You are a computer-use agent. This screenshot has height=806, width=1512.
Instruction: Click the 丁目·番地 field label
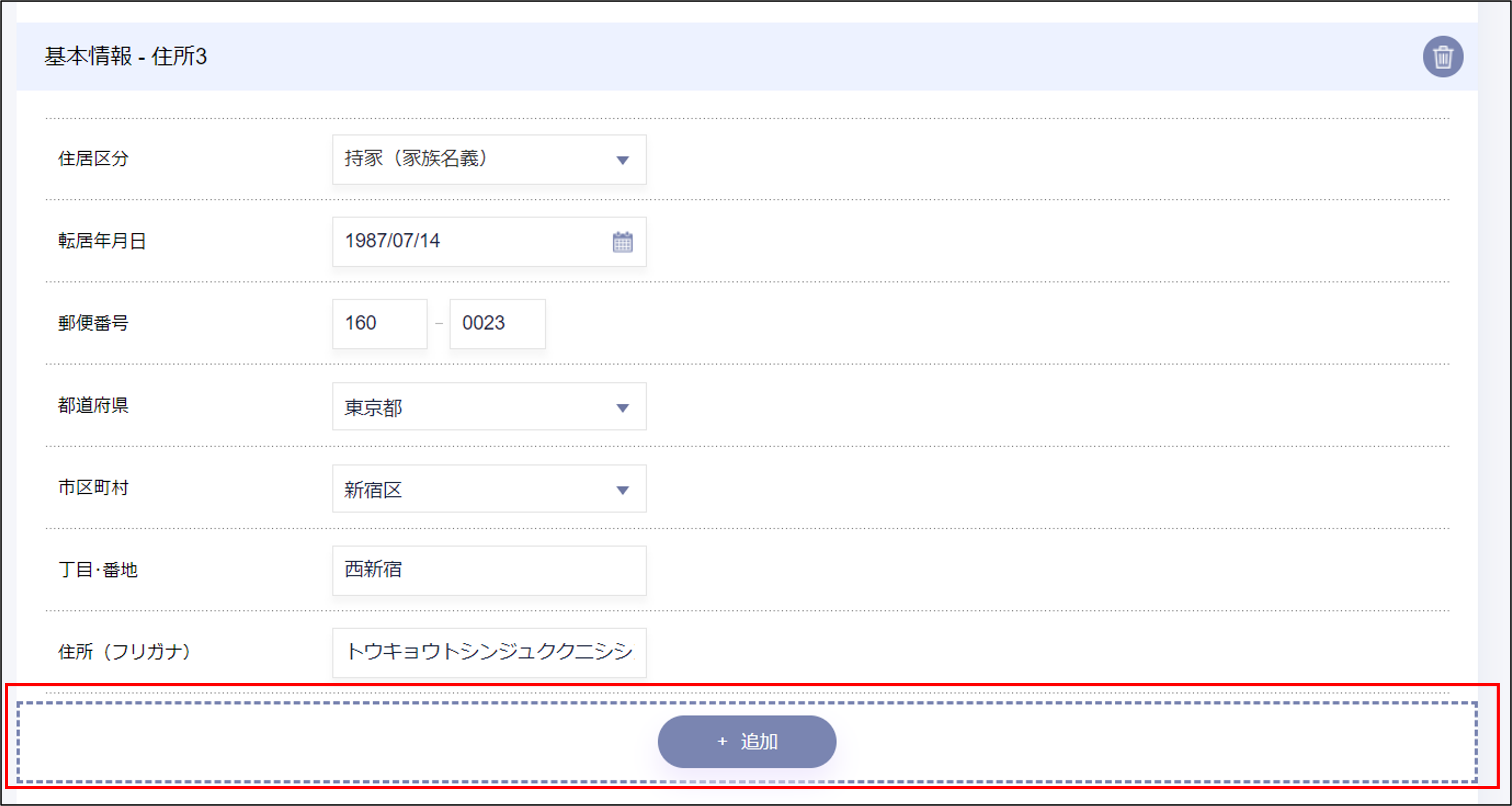click(x=97, y=569)
